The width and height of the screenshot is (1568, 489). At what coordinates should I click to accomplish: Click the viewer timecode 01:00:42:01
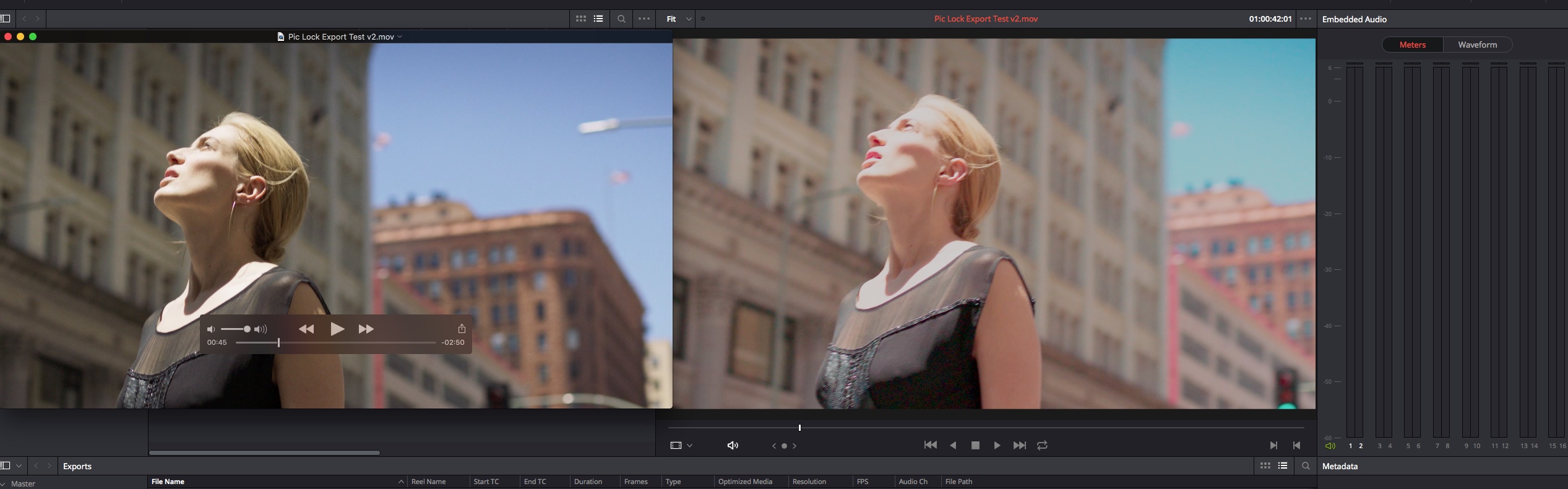(1270, 19)
